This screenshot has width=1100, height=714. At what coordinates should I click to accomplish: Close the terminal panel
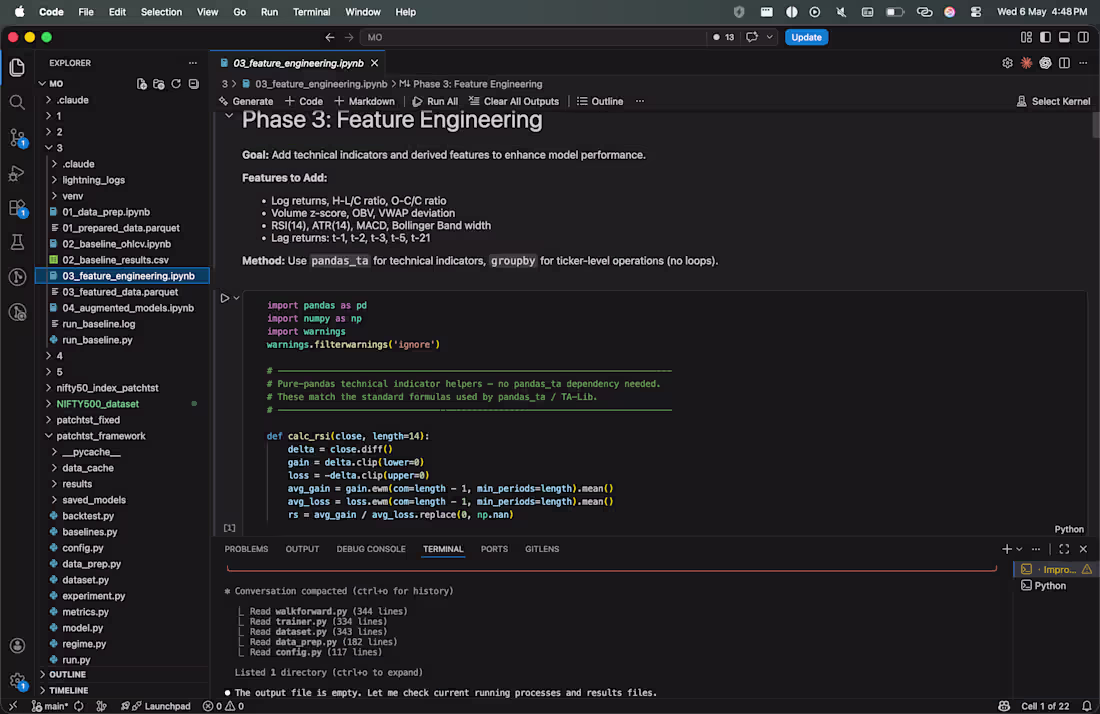(1083, 549)
